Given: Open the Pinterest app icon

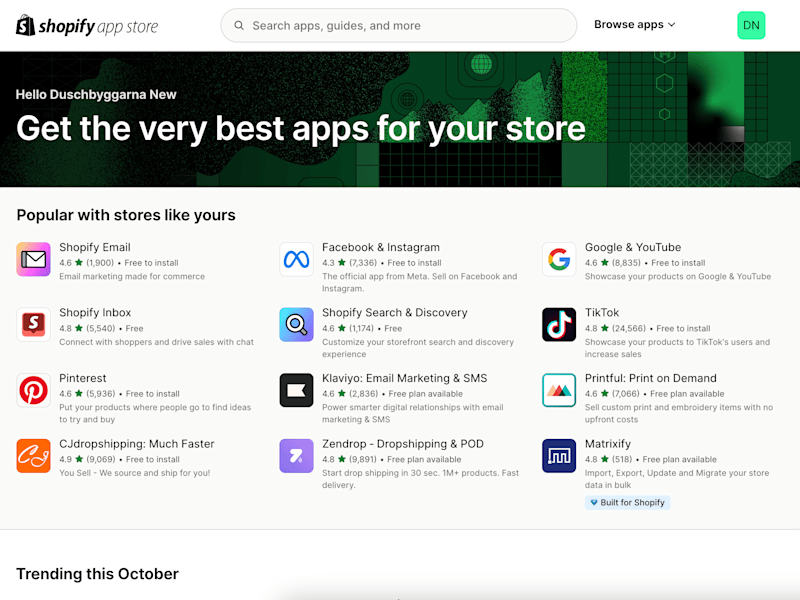Looking at the screenshot, I should [33, 390].
